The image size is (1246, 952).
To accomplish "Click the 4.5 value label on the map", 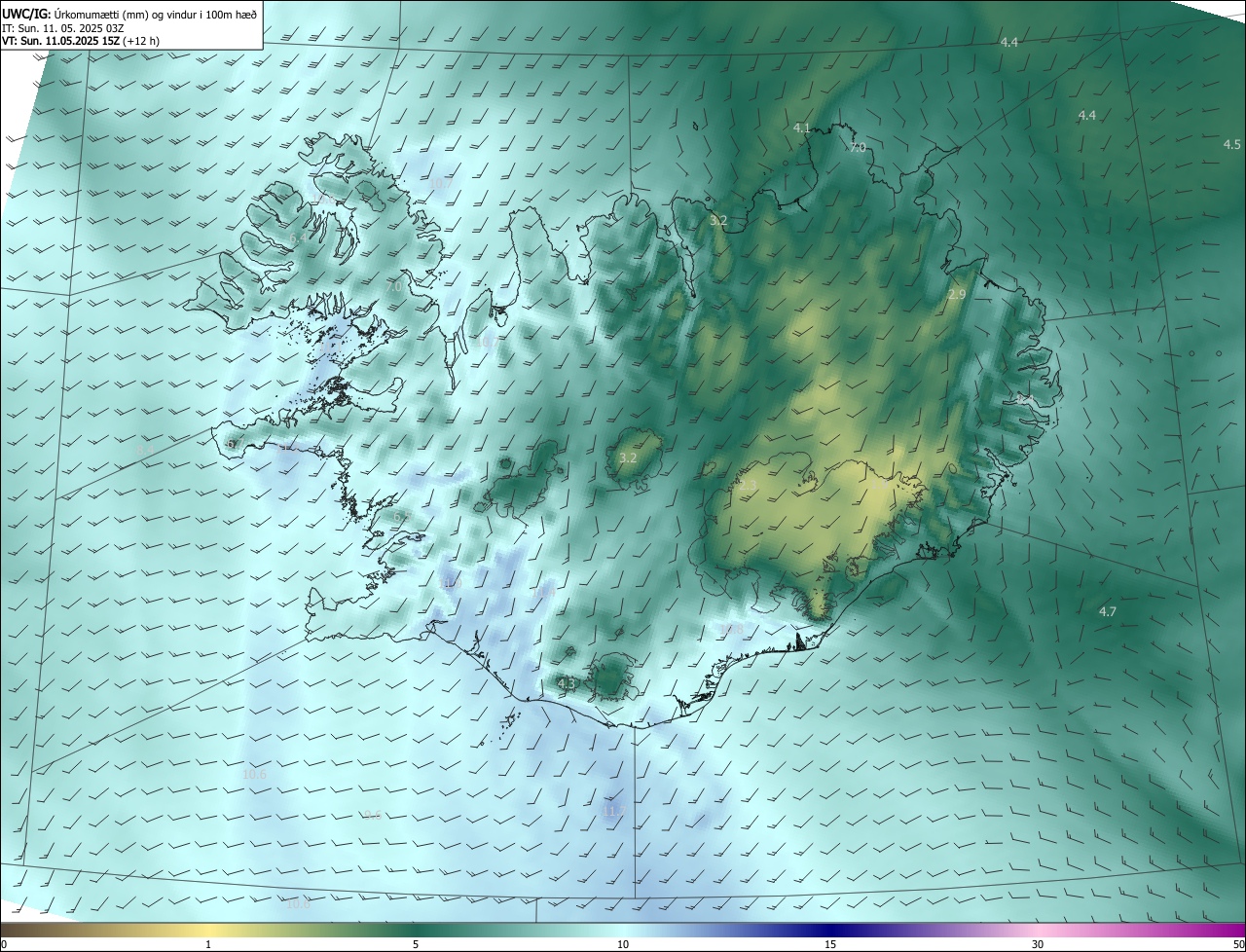I will (x=1231, y=144).
